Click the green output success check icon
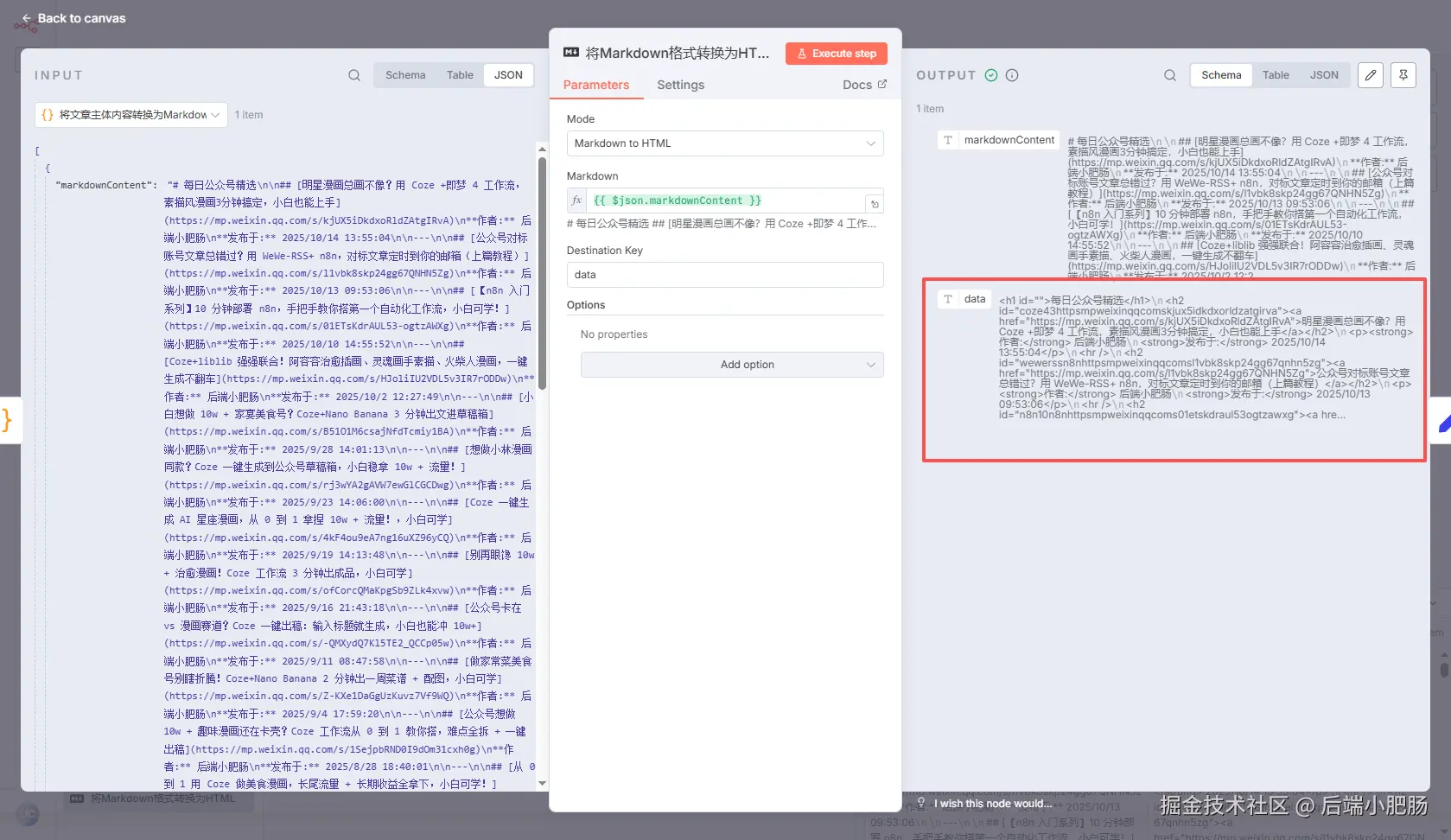Image resolution: width=1451 pixels, height=840 pixels. coord(991,75)
